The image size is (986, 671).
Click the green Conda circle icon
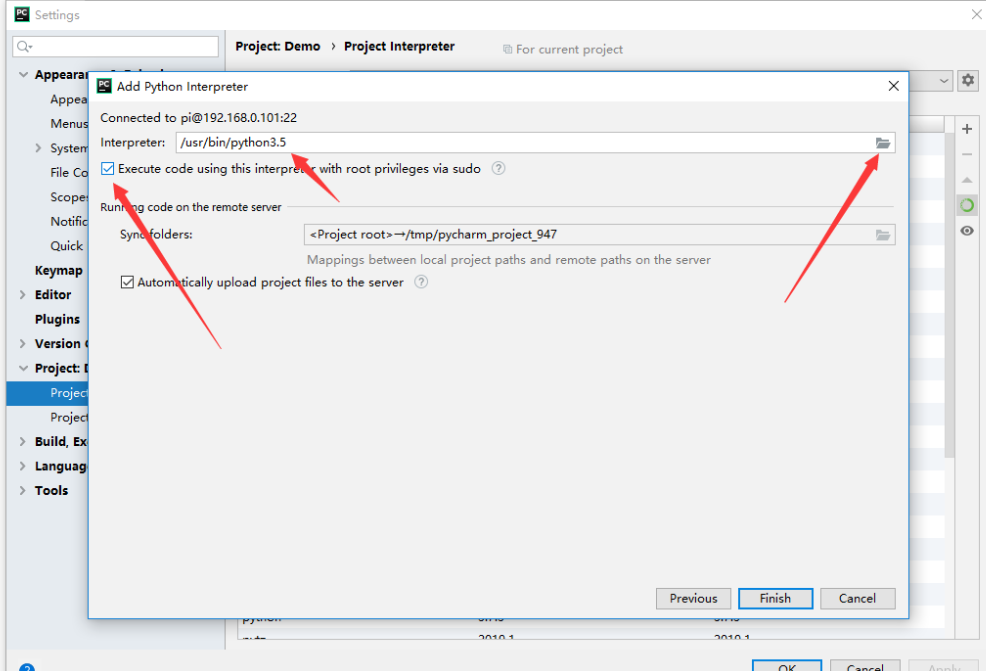967,205
